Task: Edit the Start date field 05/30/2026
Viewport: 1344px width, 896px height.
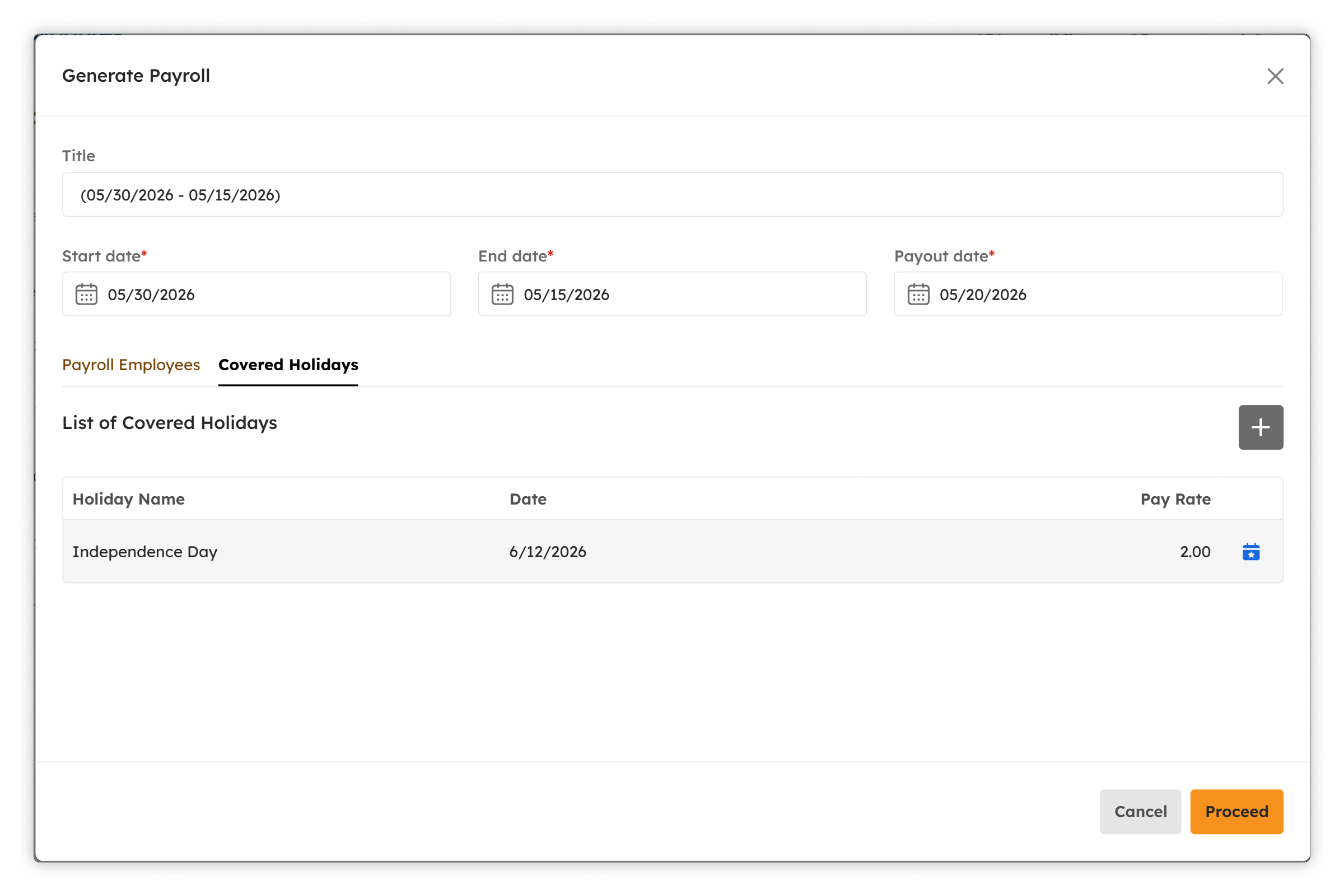Action: coord(256,295)
